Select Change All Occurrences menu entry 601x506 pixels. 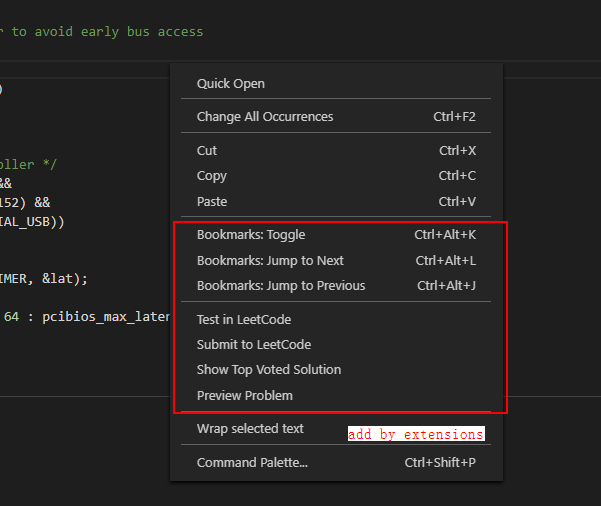point(336,117)
